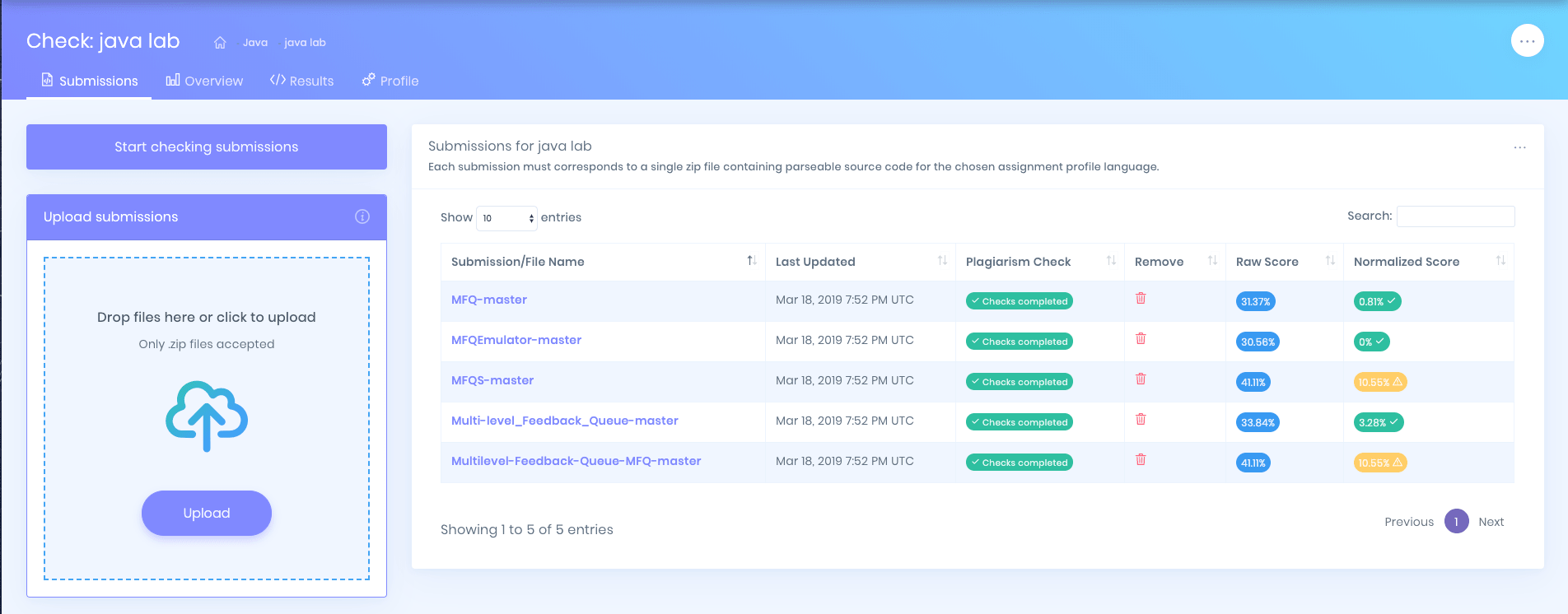Open the round three-dots menu button
Screen dimensions: 1568x614
[1527, 40]
